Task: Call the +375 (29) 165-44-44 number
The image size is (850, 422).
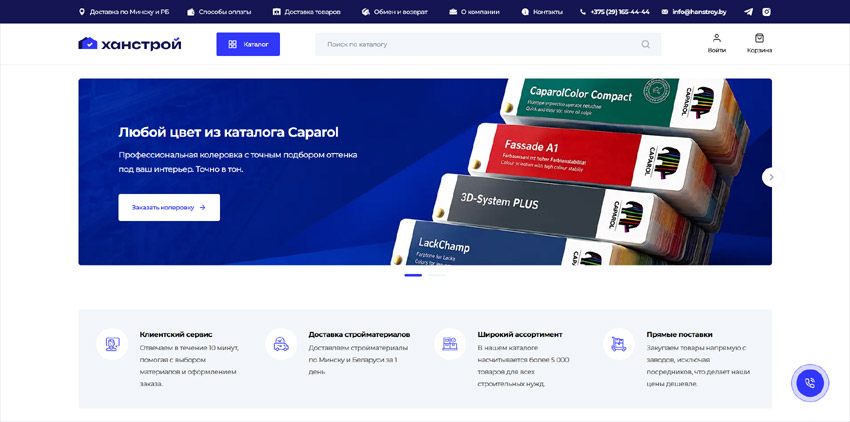Action: click(x=615, y=12)
